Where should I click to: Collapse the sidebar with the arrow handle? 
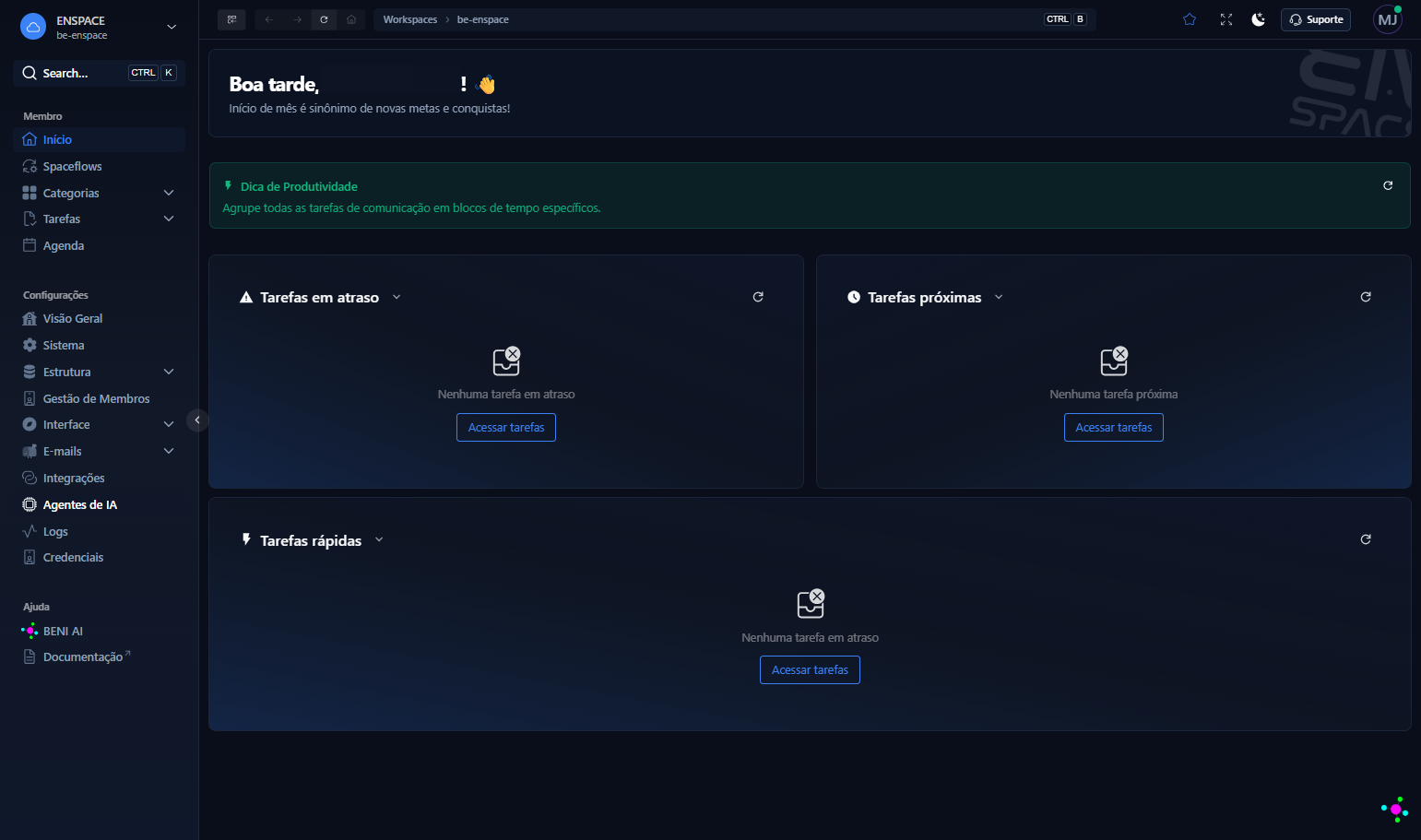[x=197, y=420]
